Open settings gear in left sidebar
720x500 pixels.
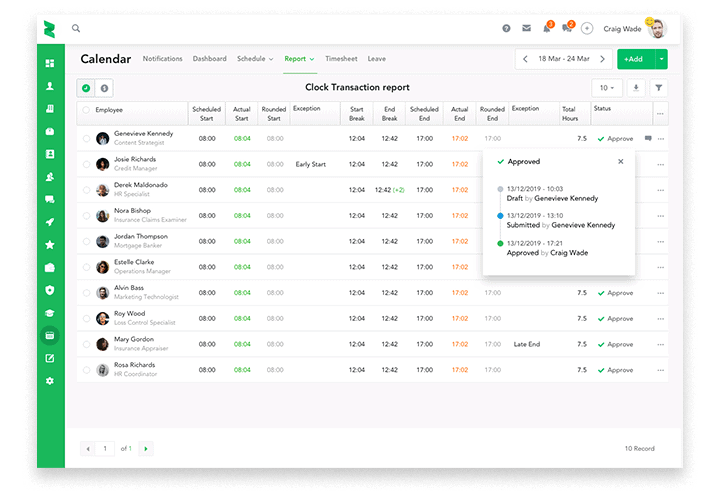click(x=49, y=381)
